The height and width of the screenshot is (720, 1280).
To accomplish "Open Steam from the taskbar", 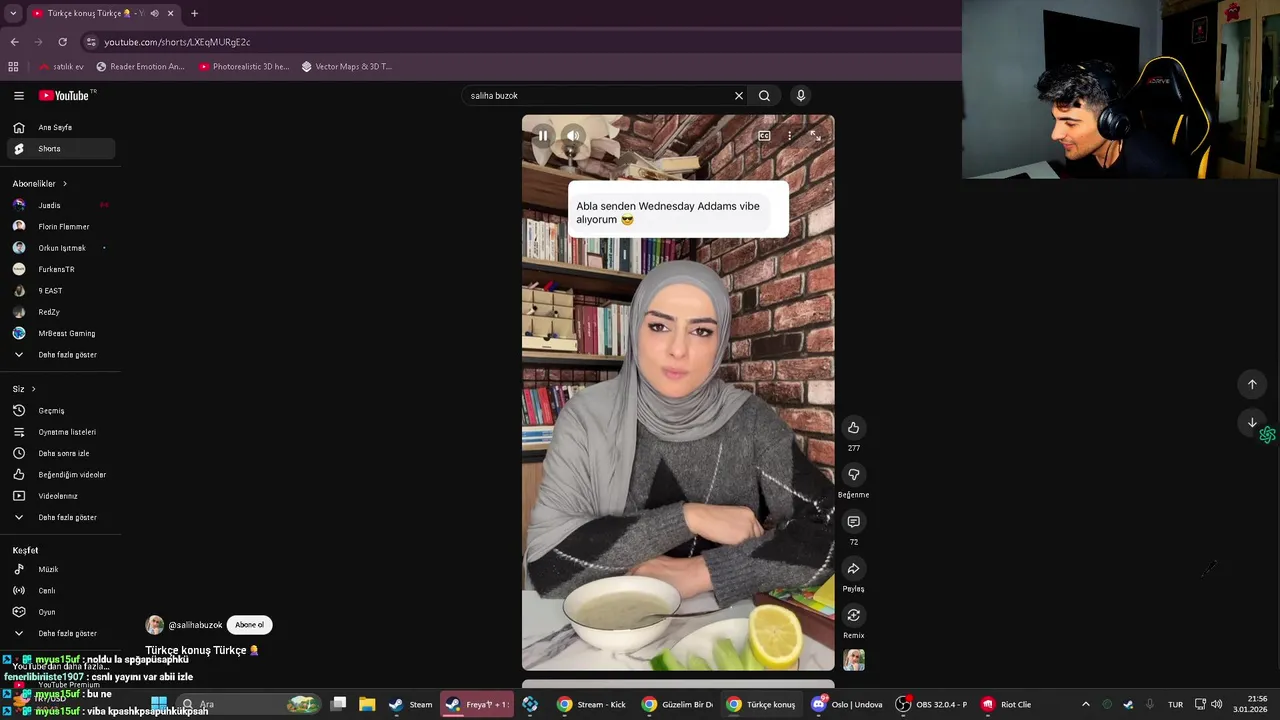I will coord(411,704).
